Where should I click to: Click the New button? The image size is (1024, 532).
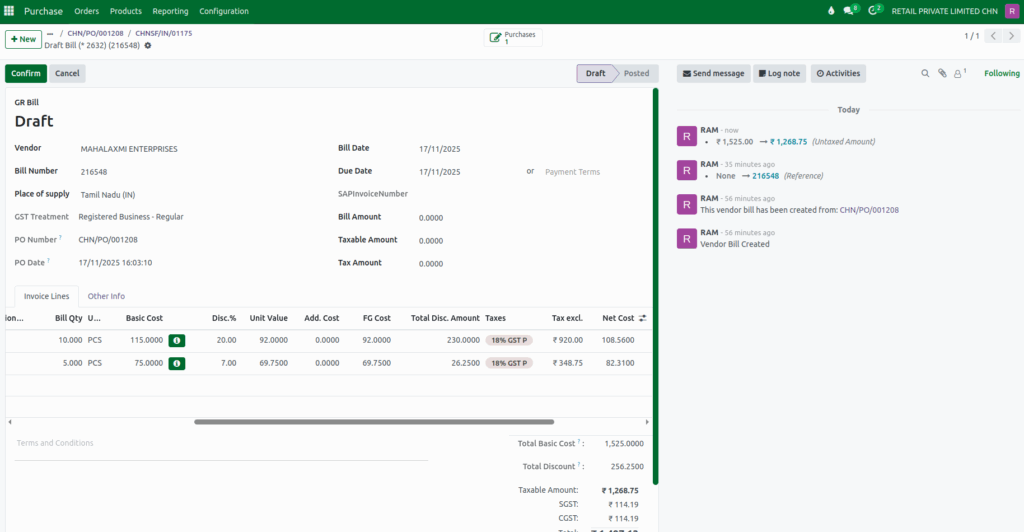(x=24, y=39)
